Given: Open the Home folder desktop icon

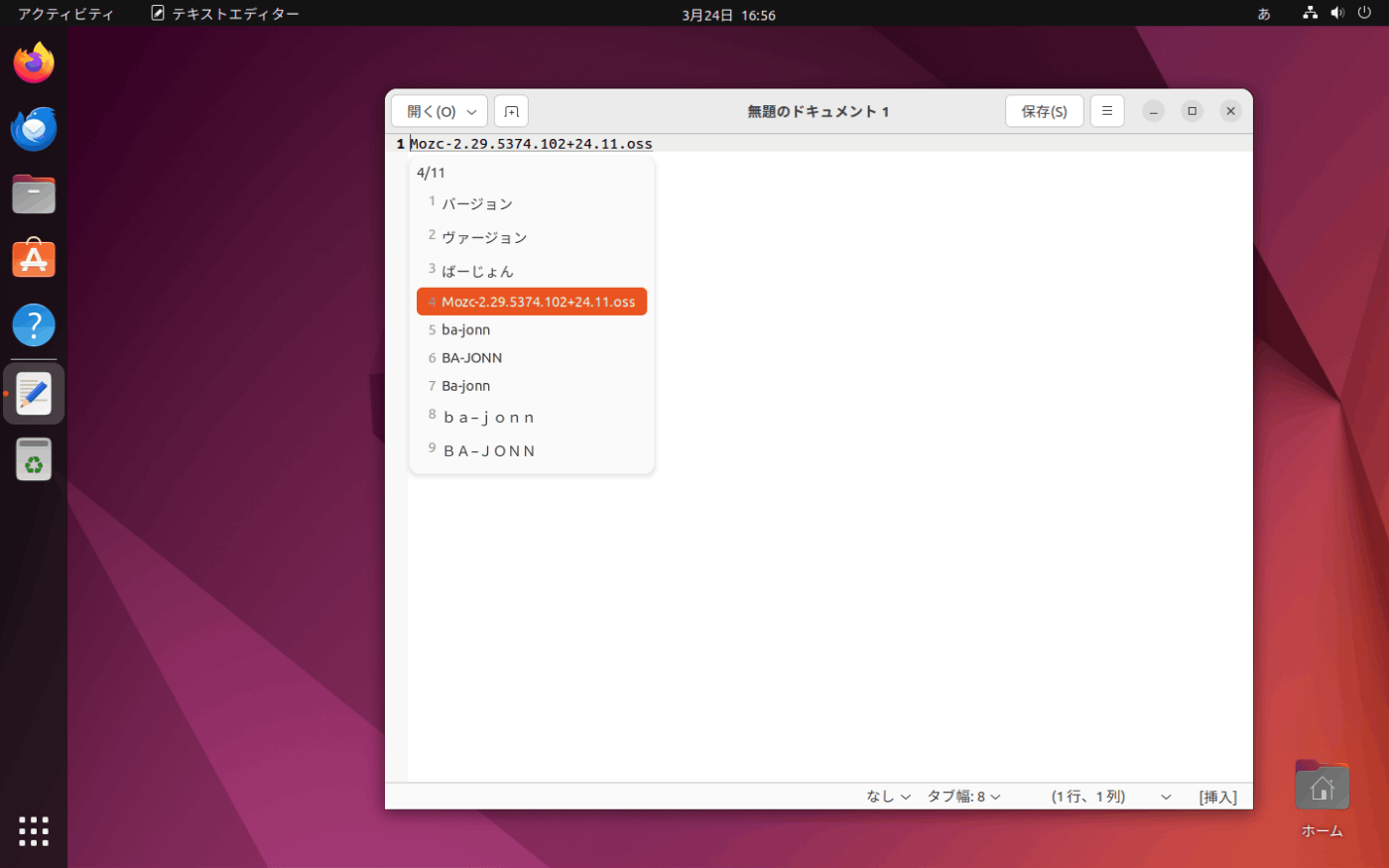Looking at the screenshot, I should point(1322,799).
